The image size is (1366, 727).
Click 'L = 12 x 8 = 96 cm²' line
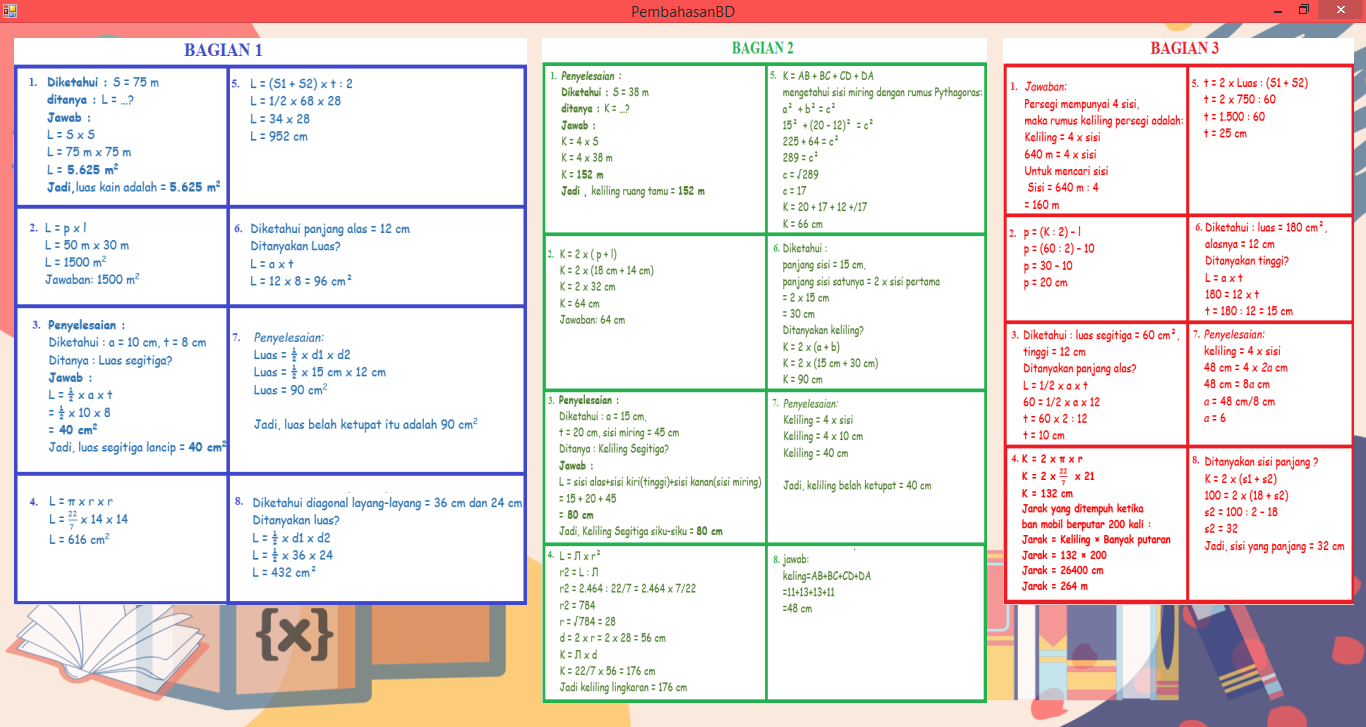[301, 282]
